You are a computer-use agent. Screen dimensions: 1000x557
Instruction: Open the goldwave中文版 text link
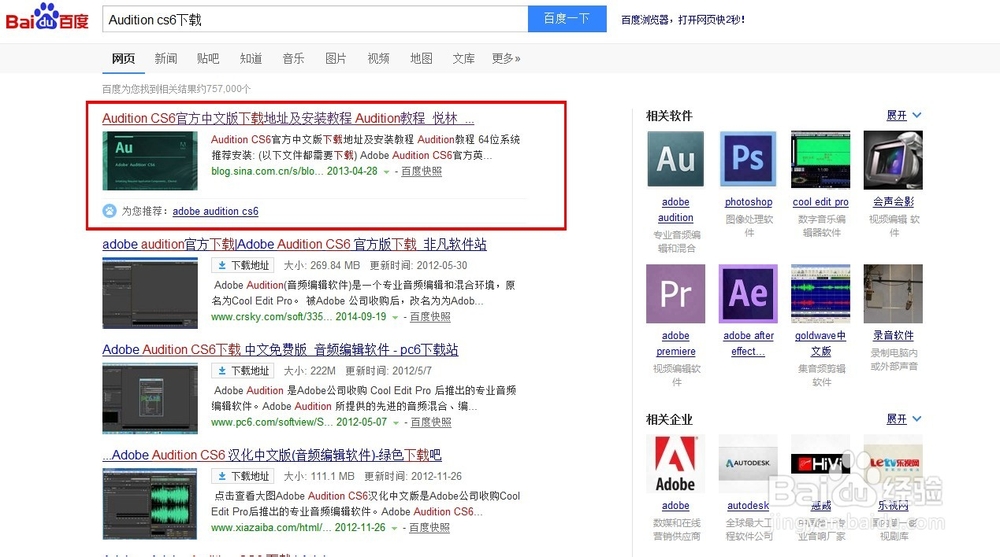point(820,343)
